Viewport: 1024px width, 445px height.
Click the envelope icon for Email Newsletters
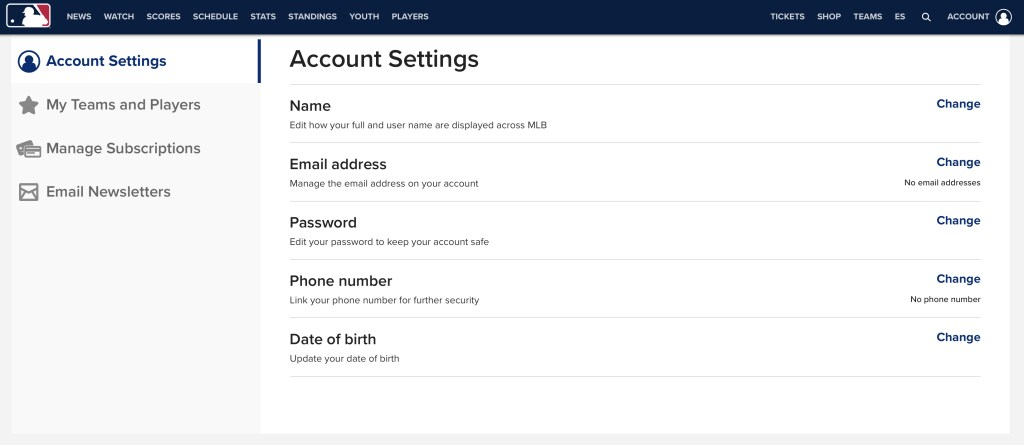tap(29, 192)
